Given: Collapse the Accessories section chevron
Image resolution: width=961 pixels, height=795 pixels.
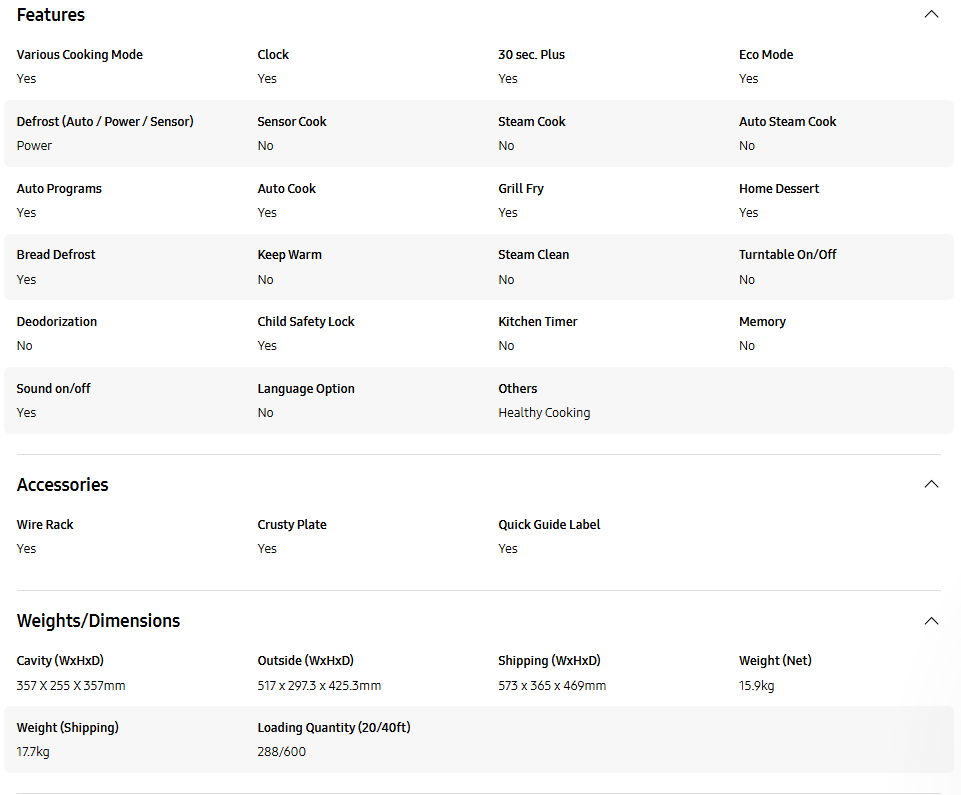Looking at the screenshot, I should pos(931,484).
